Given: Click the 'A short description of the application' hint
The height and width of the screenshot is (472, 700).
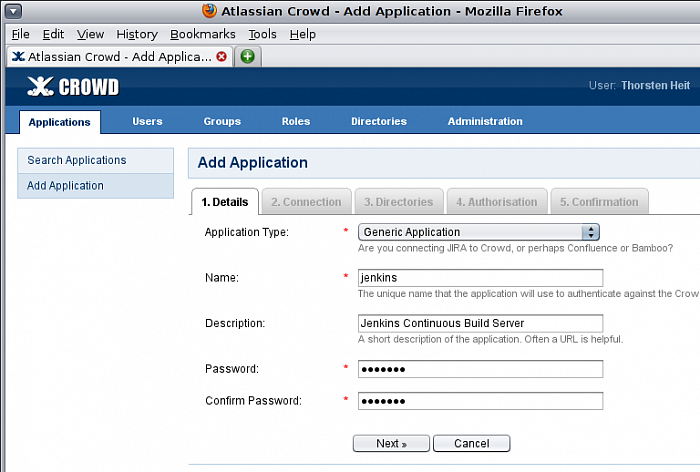Looking at the screenshot, I should pyautogui.click(x=490, y=339).
